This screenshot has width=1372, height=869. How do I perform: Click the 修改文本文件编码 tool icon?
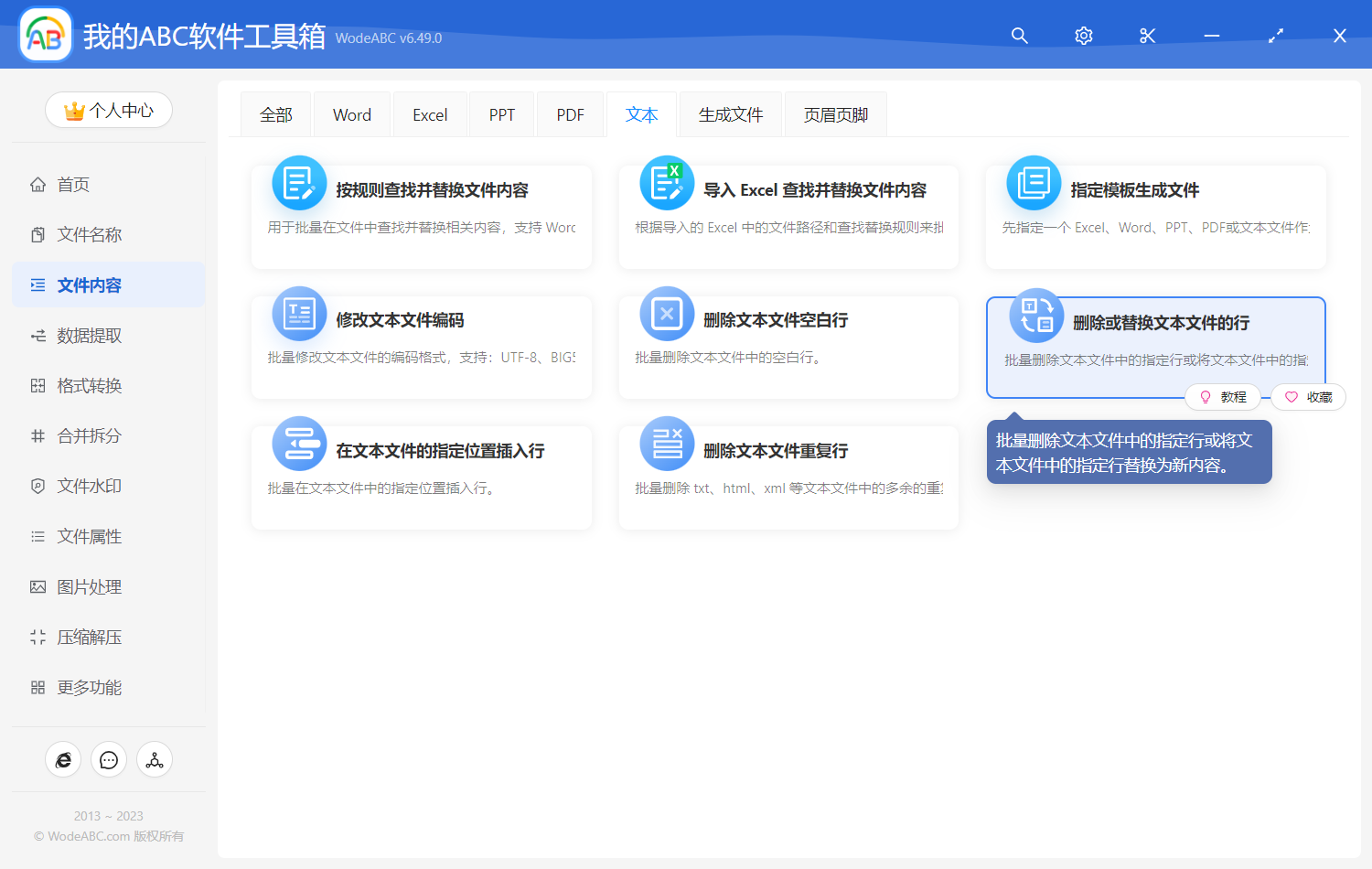299,314
